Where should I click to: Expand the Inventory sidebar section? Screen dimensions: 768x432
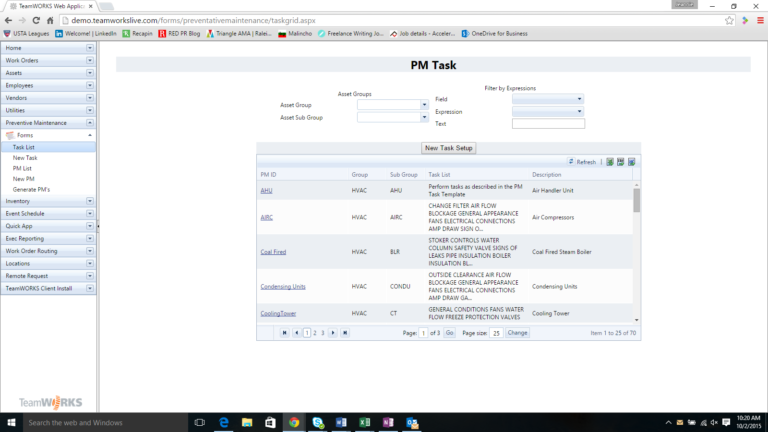coord(90,201)
